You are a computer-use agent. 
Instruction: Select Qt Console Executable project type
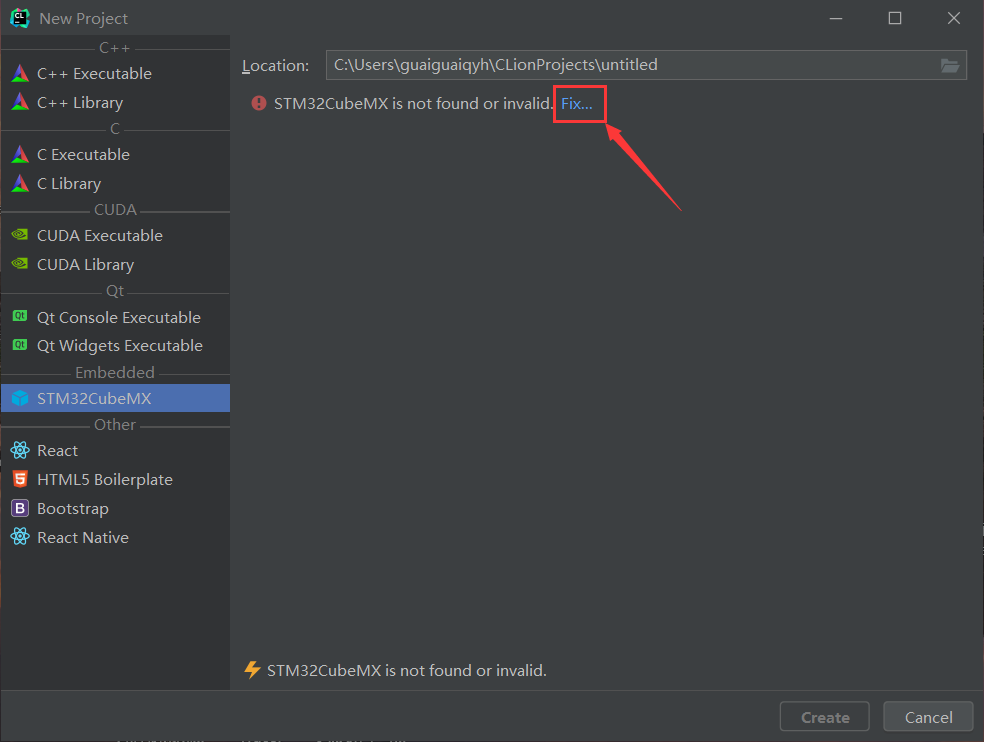tap(115, 317)
